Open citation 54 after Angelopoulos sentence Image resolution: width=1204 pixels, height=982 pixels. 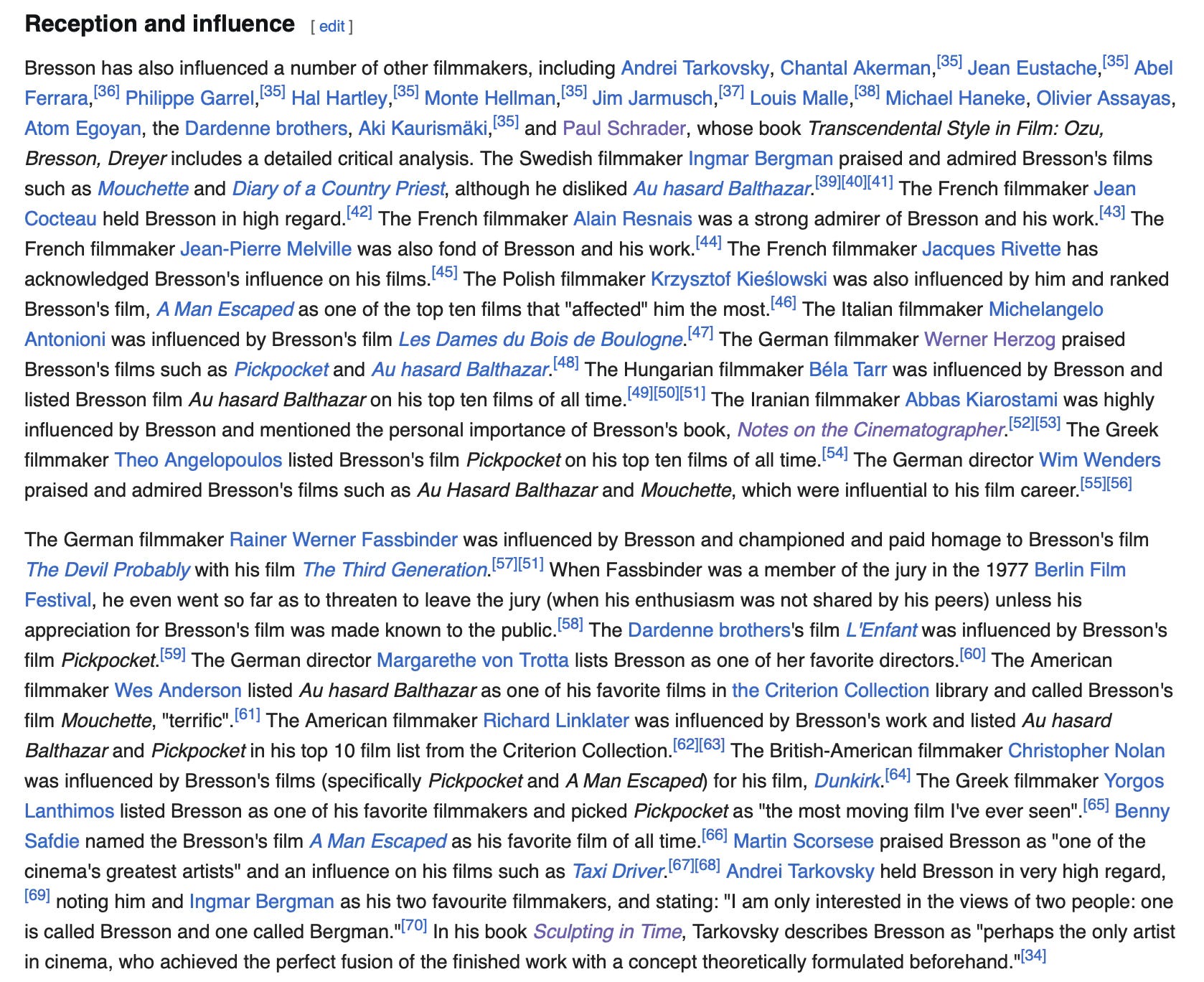tap(835, 453)
